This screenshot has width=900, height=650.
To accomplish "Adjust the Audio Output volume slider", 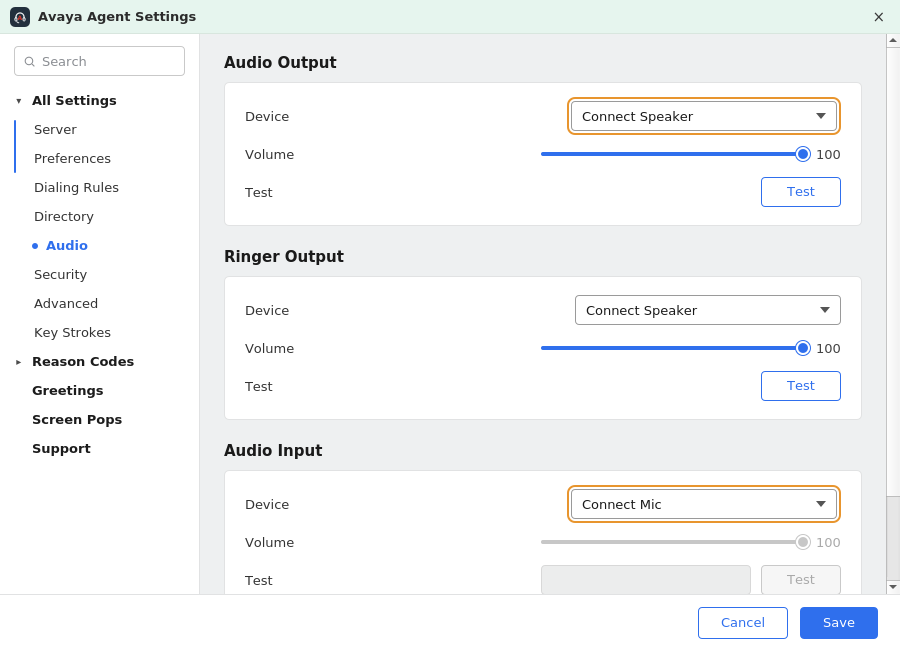I will [675, 154].
